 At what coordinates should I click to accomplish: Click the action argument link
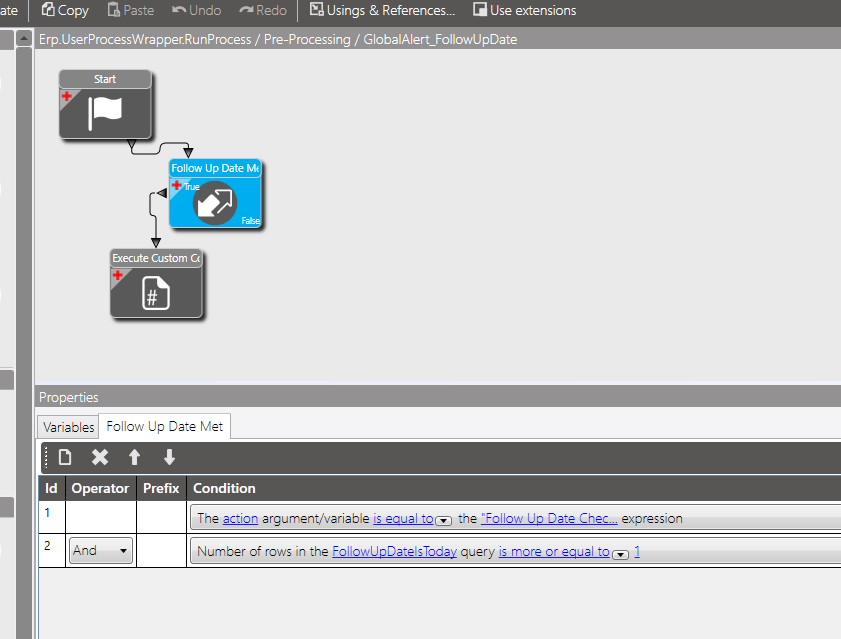coord(240,518)
